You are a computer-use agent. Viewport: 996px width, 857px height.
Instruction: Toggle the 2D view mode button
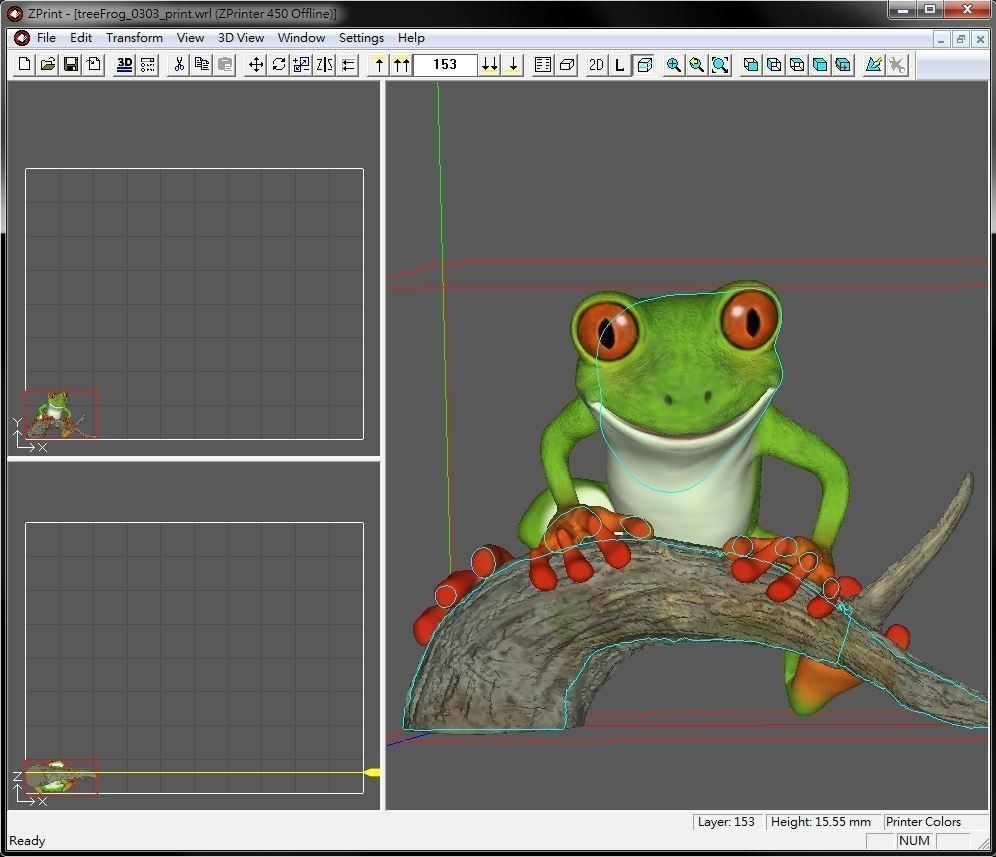point(596,65)
